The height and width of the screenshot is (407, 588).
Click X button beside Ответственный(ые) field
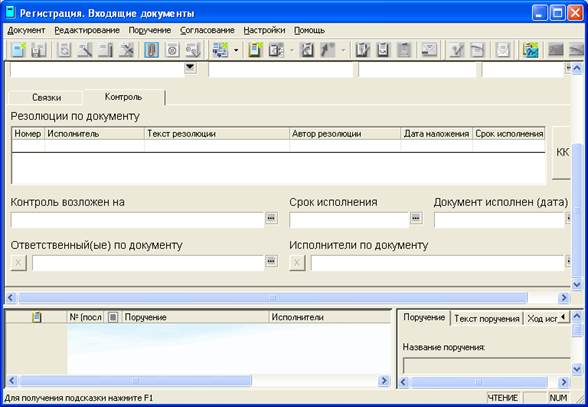[x=18, y=263]
